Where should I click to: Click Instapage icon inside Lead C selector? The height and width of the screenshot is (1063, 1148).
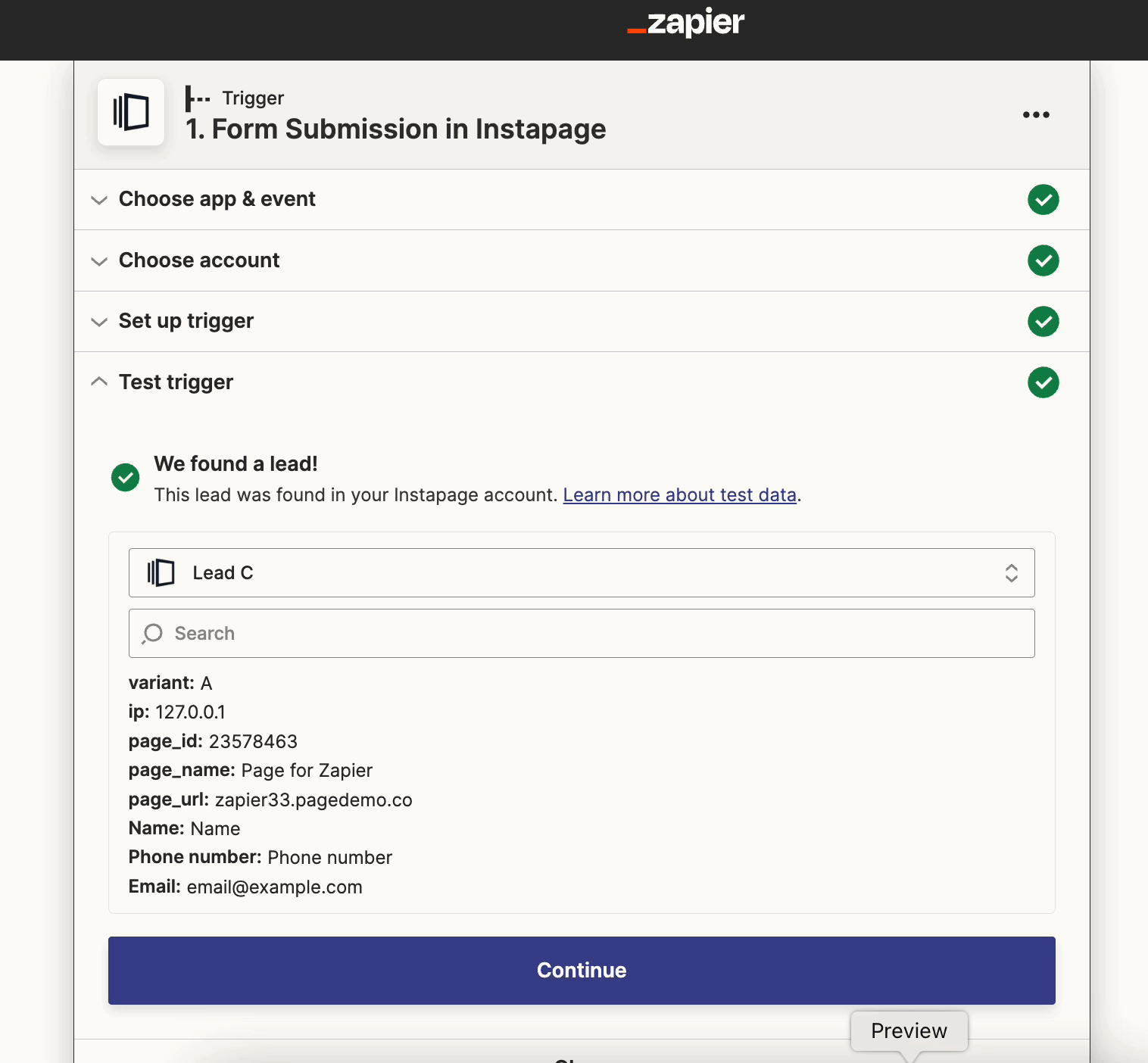tap(161, 572)
